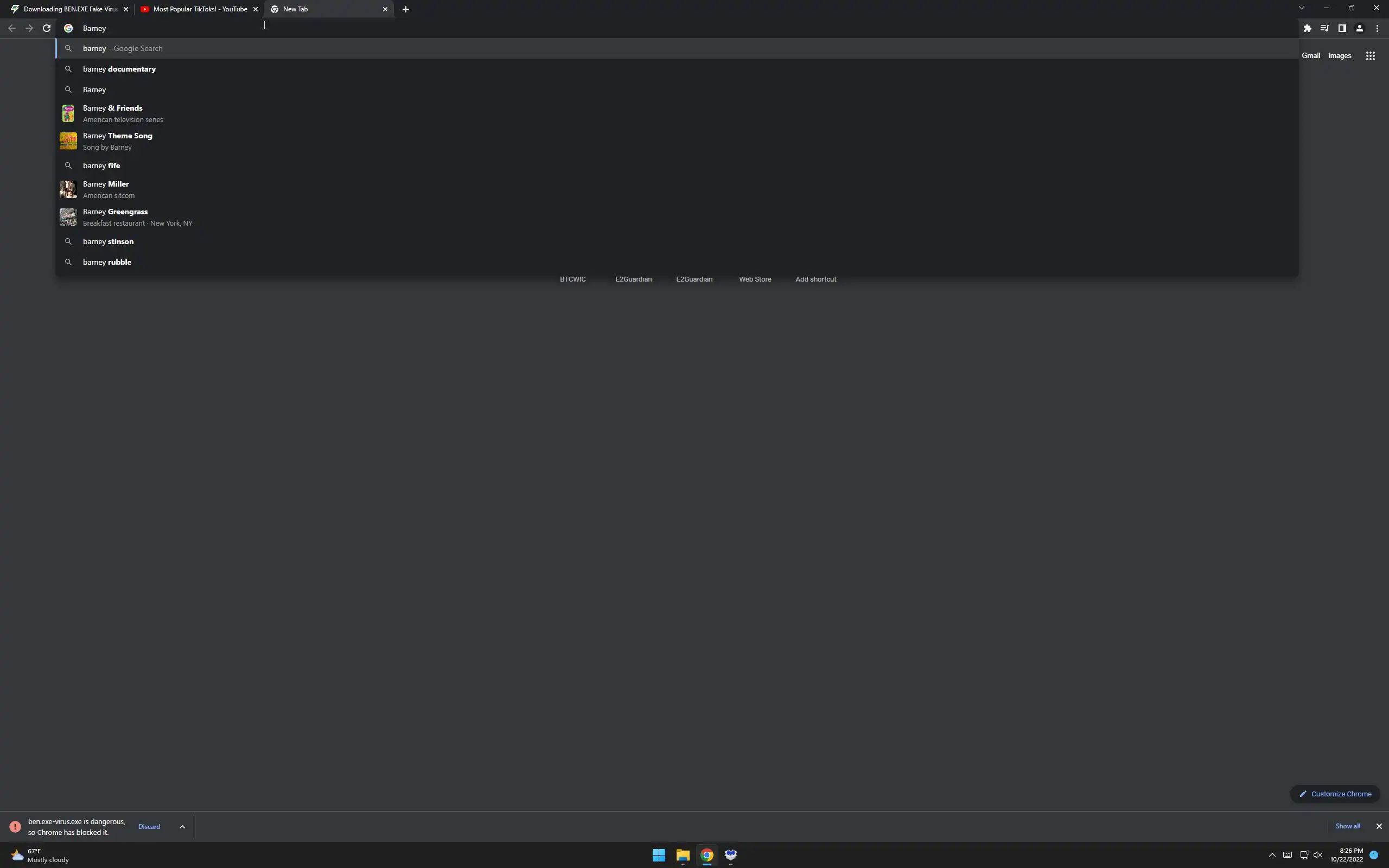Open Chrome's three-dot menu
Image resolution: width=1389 pixels, height=868 pixels.
pos(1377,28)
